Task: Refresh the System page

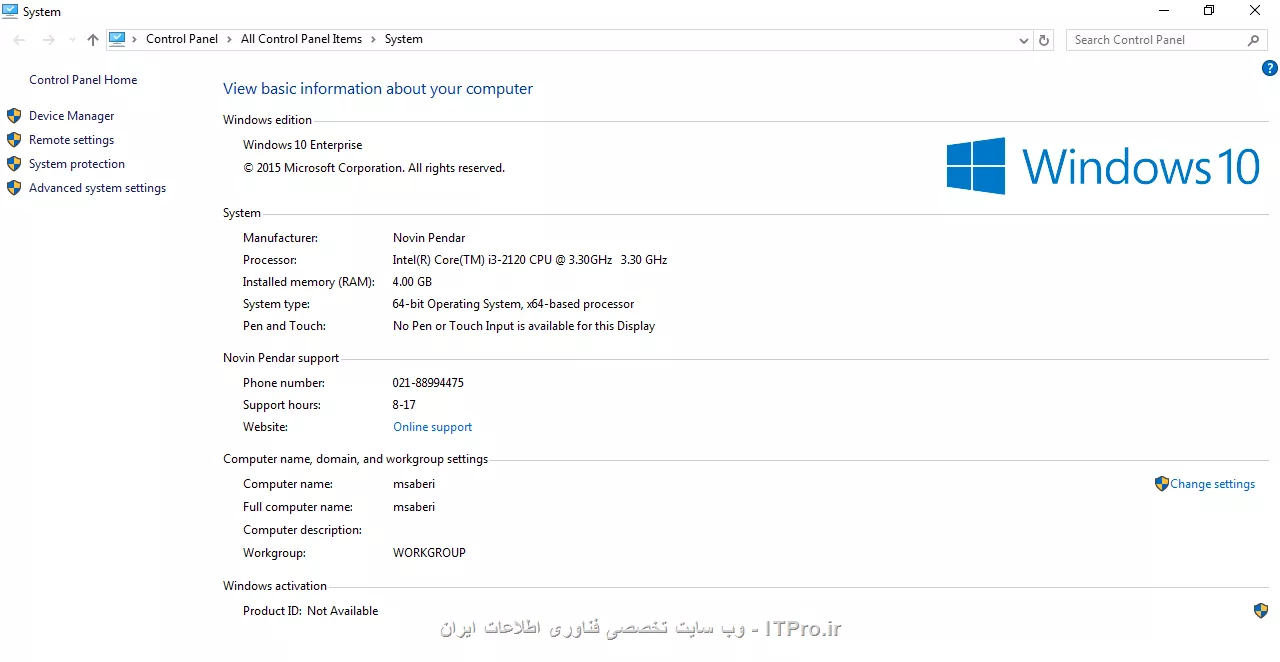Action: point(1044,40)
